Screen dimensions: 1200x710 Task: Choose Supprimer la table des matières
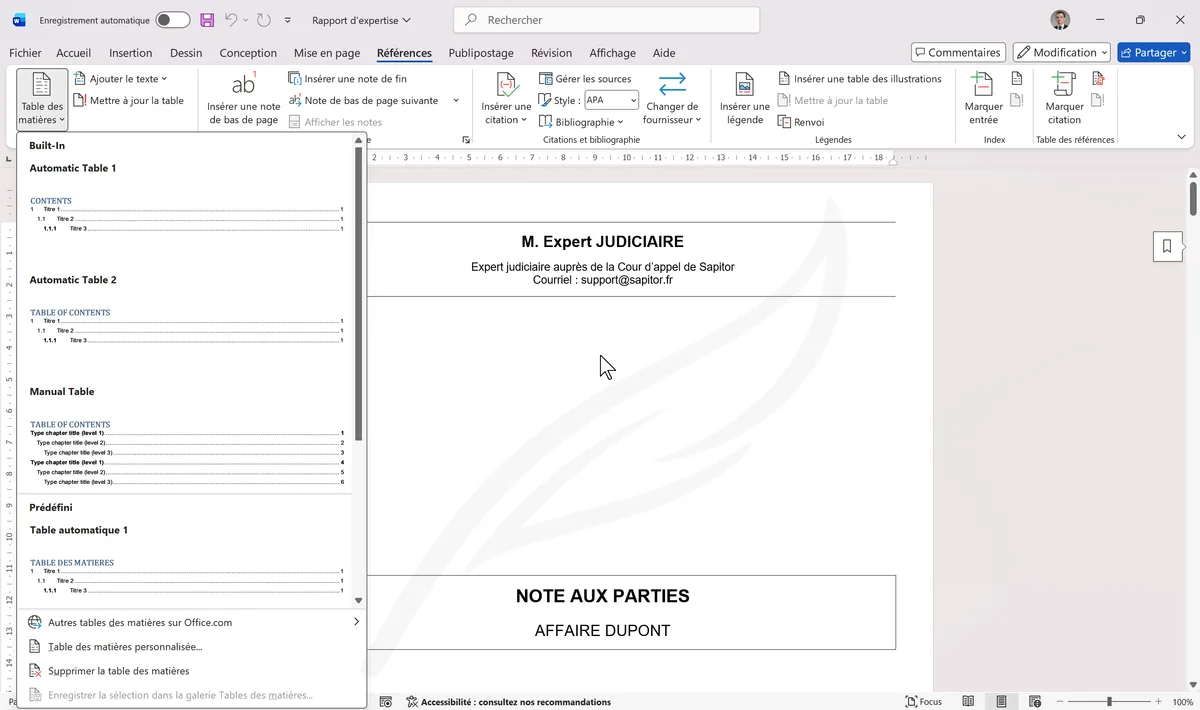tap(118, 671)
